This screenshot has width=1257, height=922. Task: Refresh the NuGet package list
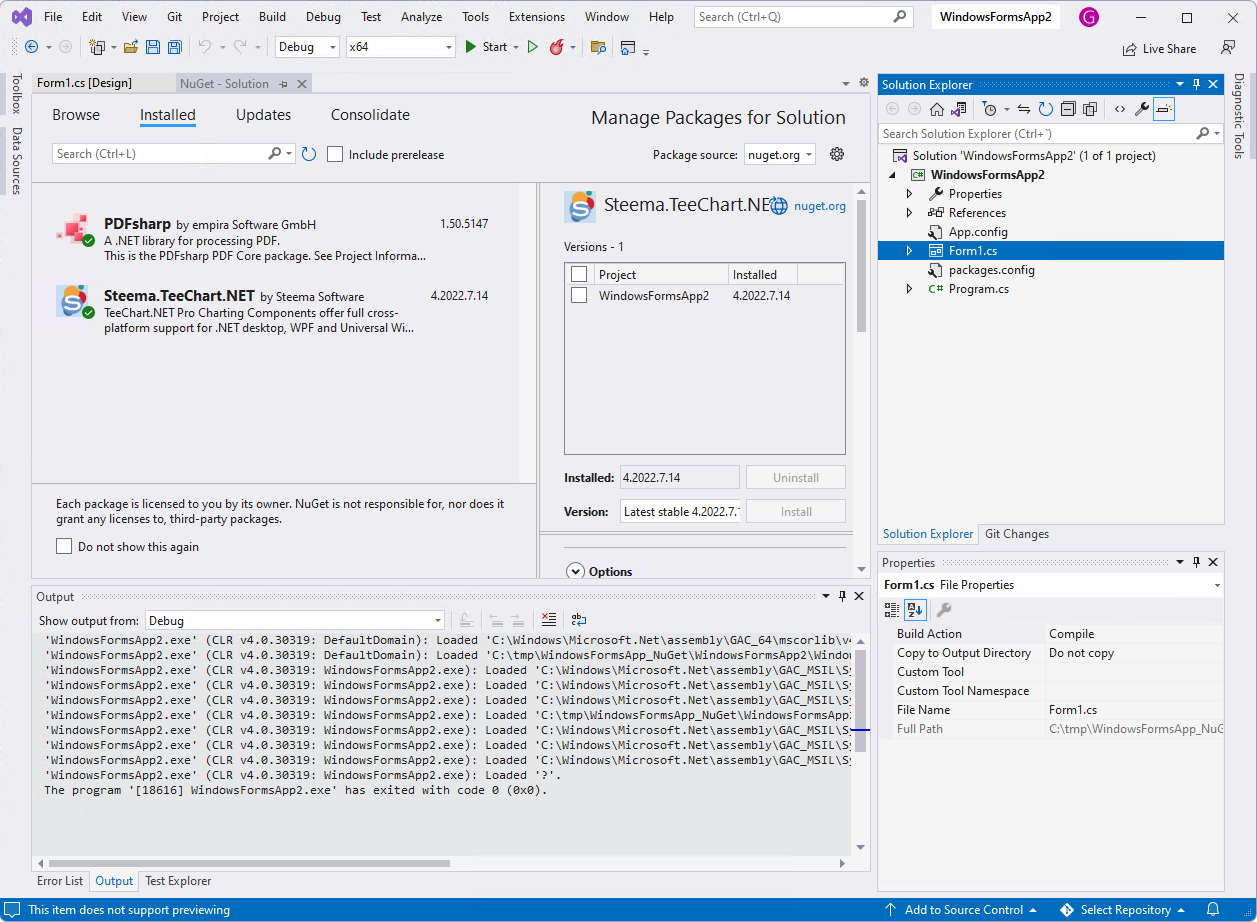[x=309, y=154]
